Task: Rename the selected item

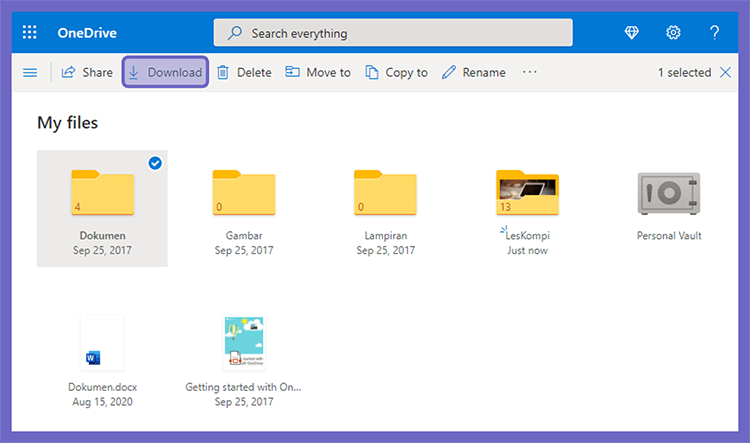Action: tap(474, 72)
